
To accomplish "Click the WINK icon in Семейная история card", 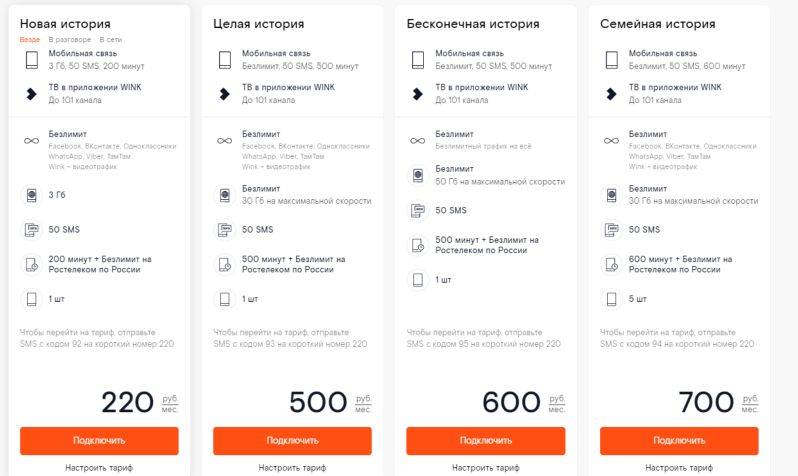I will click(x=611, y=94).
